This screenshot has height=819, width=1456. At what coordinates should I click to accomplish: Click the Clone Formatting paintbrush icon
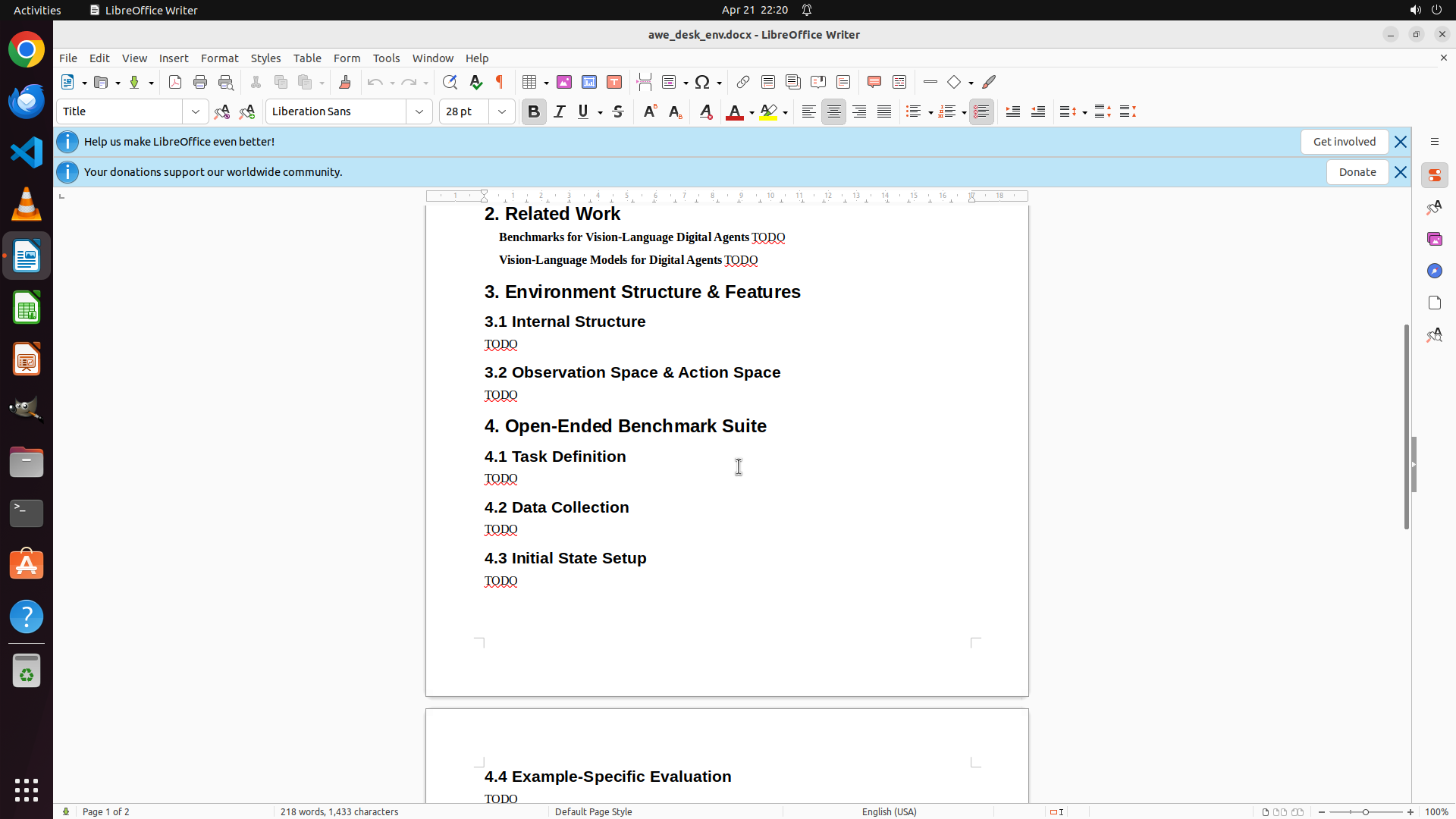pyautogui.click(x=345, y=82)
